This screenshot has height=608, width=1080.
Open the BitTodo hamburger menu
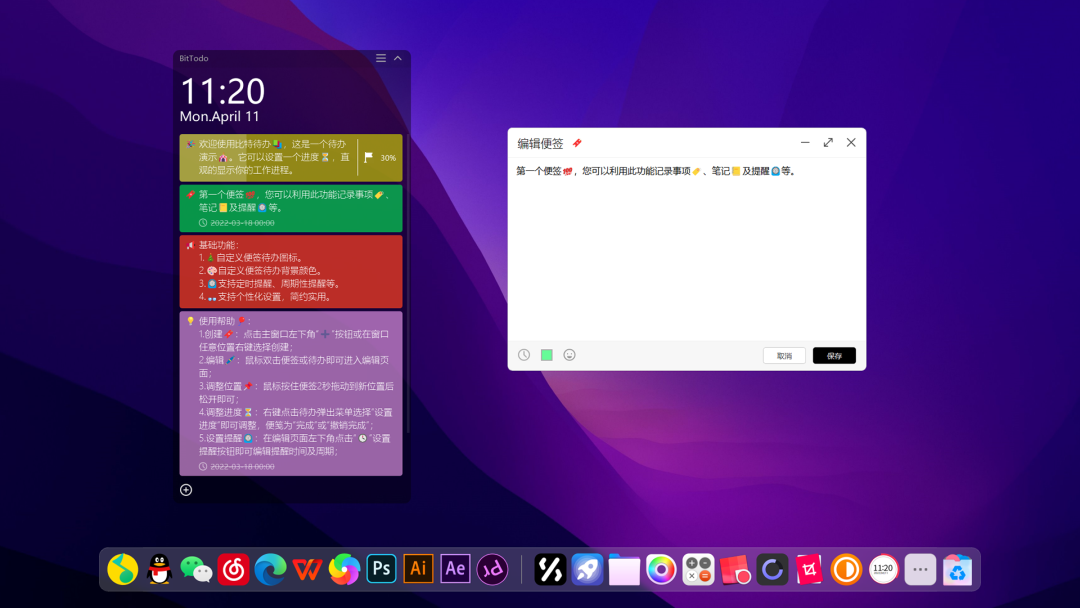point(380,58)
